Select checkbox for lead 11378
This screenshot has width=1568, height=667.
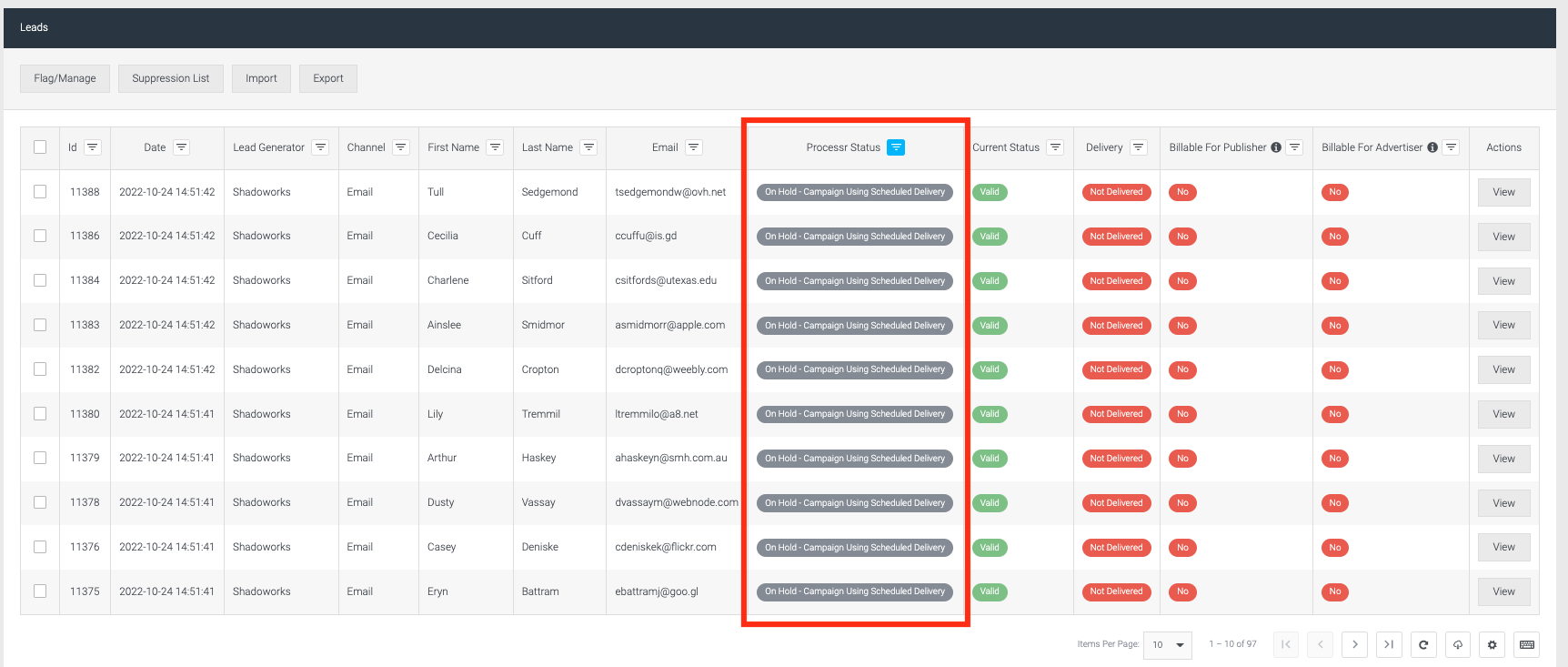tap(40, 502)
